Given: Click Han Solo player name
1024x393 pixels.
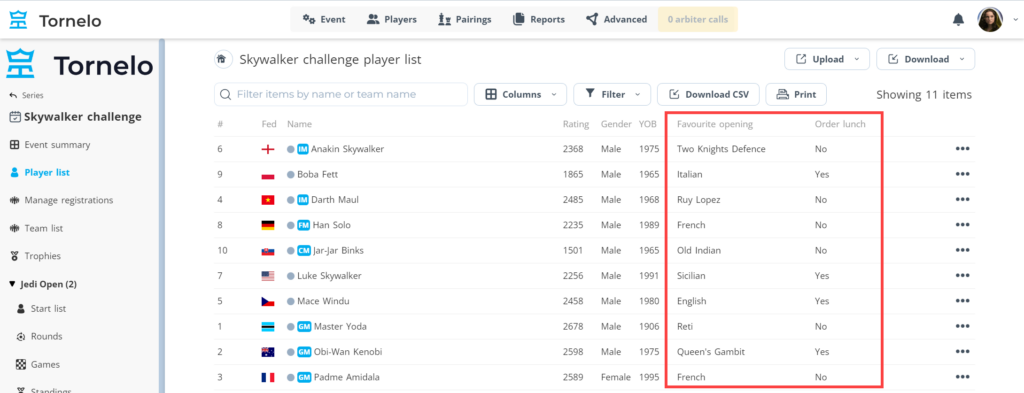Looking at the screenshot, I should 331,225.
